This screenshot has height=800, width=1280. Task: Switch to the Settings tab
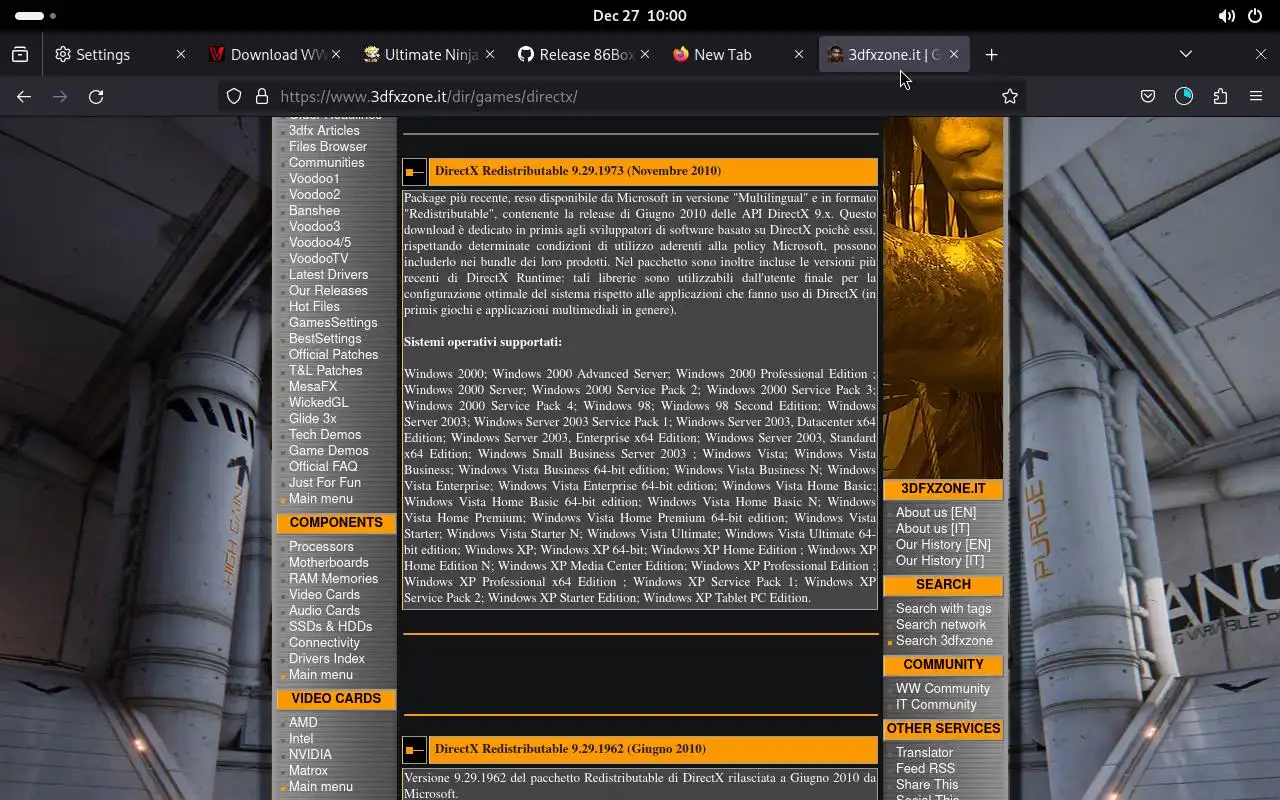point(120,55)
